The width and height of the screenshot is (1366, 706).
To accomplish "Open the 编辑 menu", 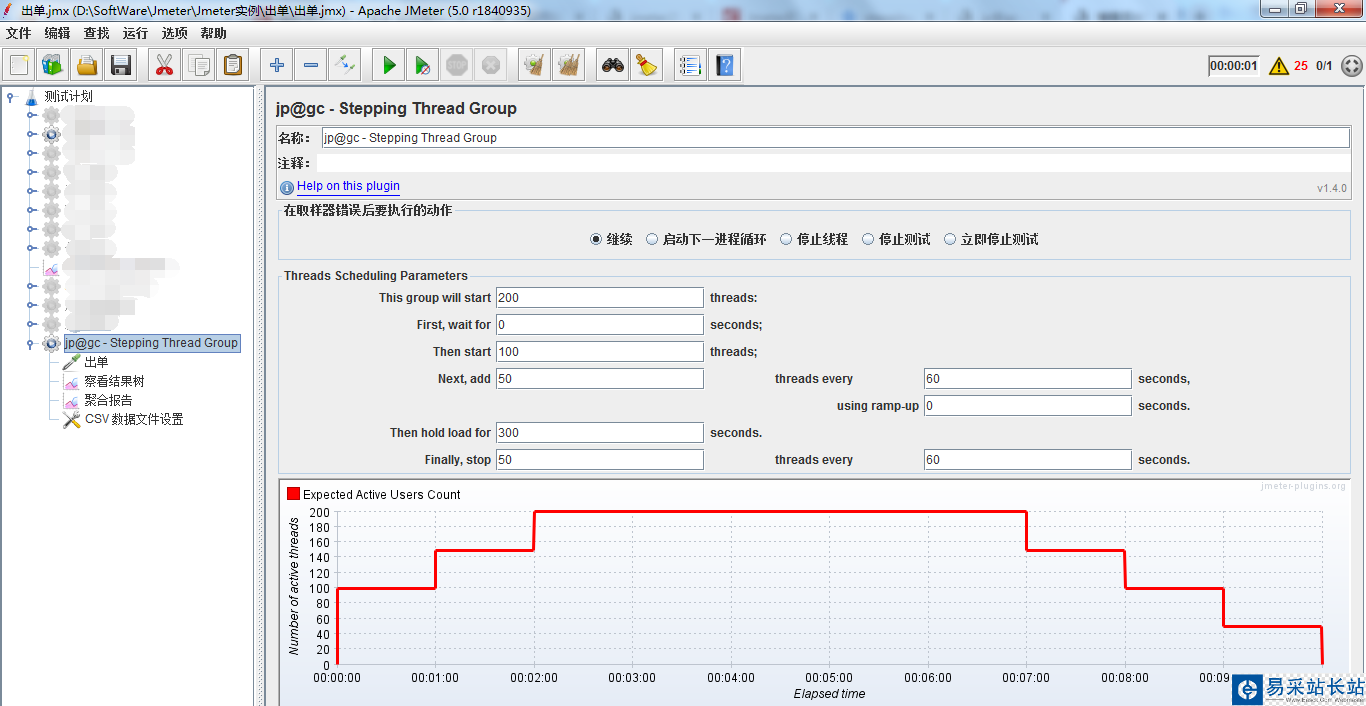I will pos(58,33).
